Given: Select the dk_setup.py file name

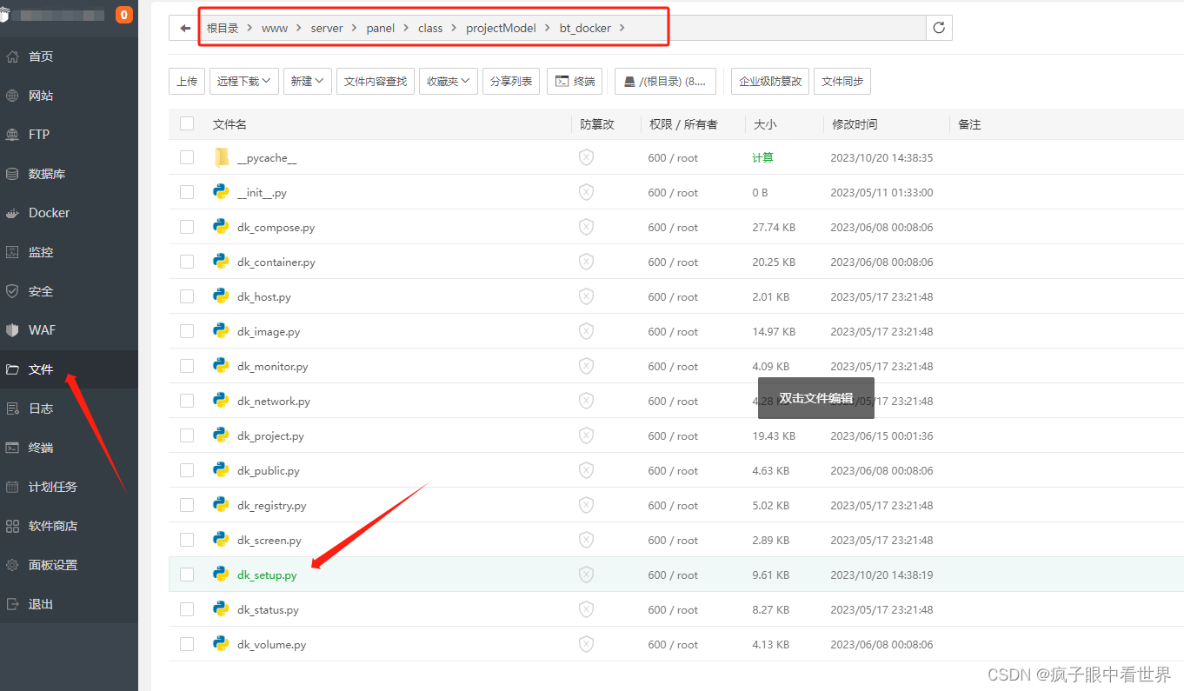Looking at the screenshot, I should [x=267, y=575].
